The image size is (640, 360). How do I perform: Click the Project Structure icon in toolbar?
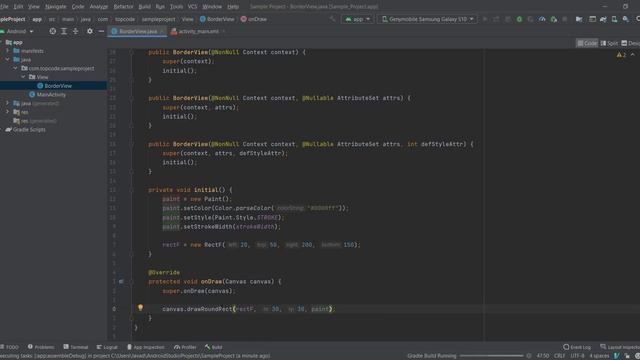click(x=579, y=19)
